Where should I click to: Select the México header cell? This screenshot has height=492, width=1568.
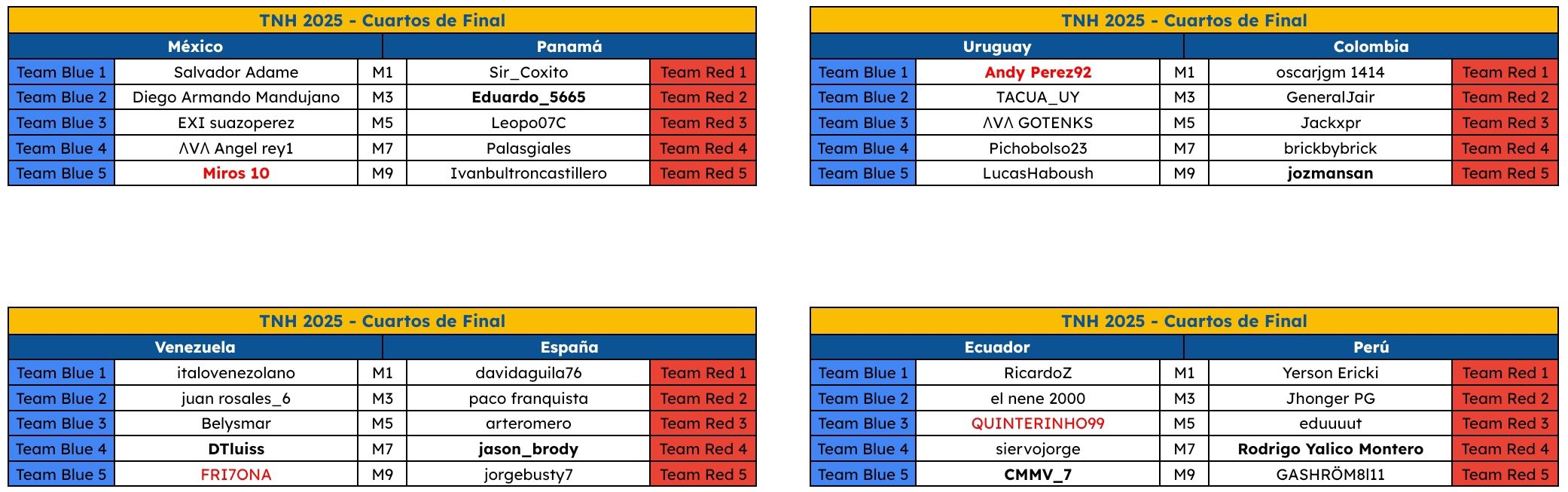[195, 47]
